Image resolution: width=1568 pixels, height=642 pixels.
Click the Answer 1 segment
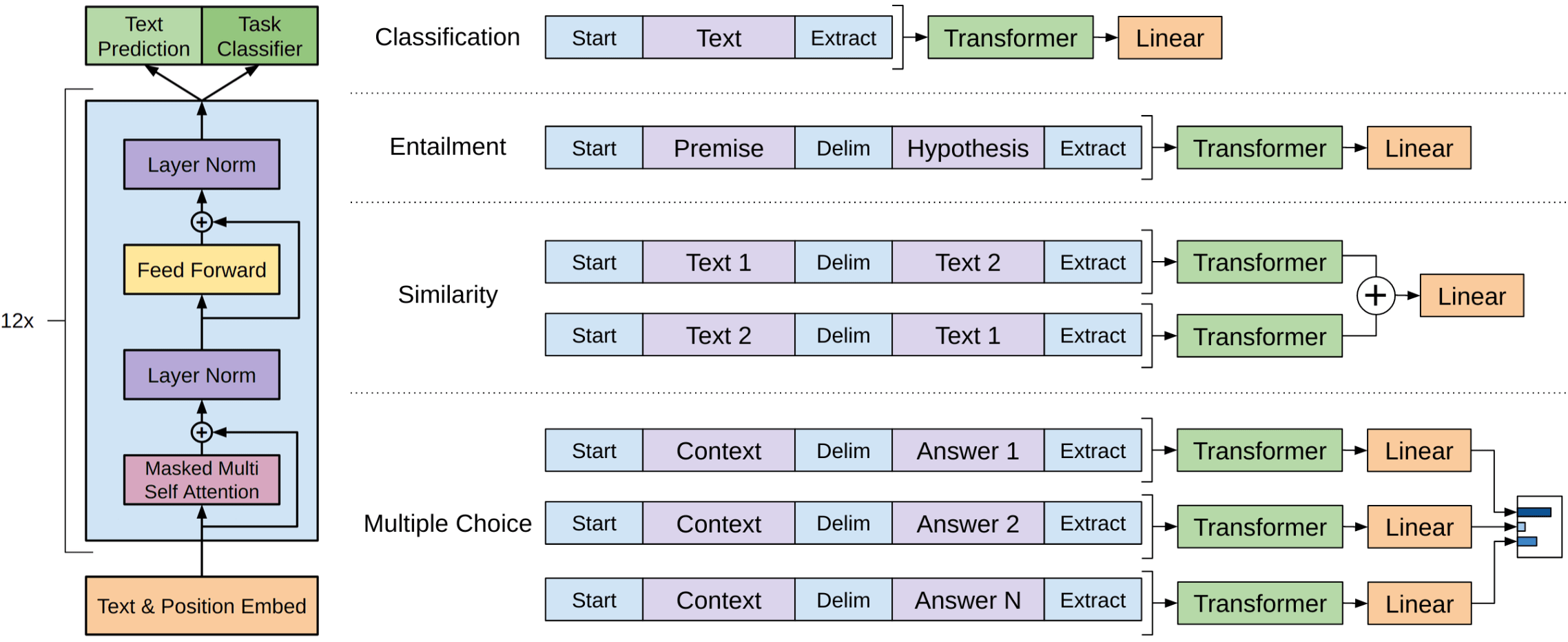click(x=968, y=450)
